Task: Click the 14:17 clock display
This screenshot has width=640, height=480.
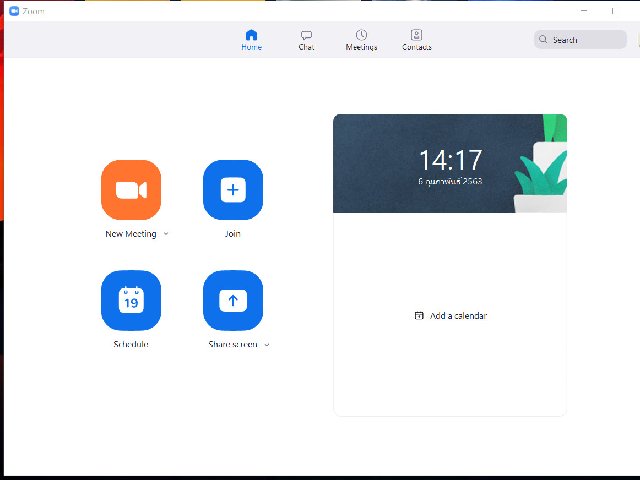Action: [451, 160]
